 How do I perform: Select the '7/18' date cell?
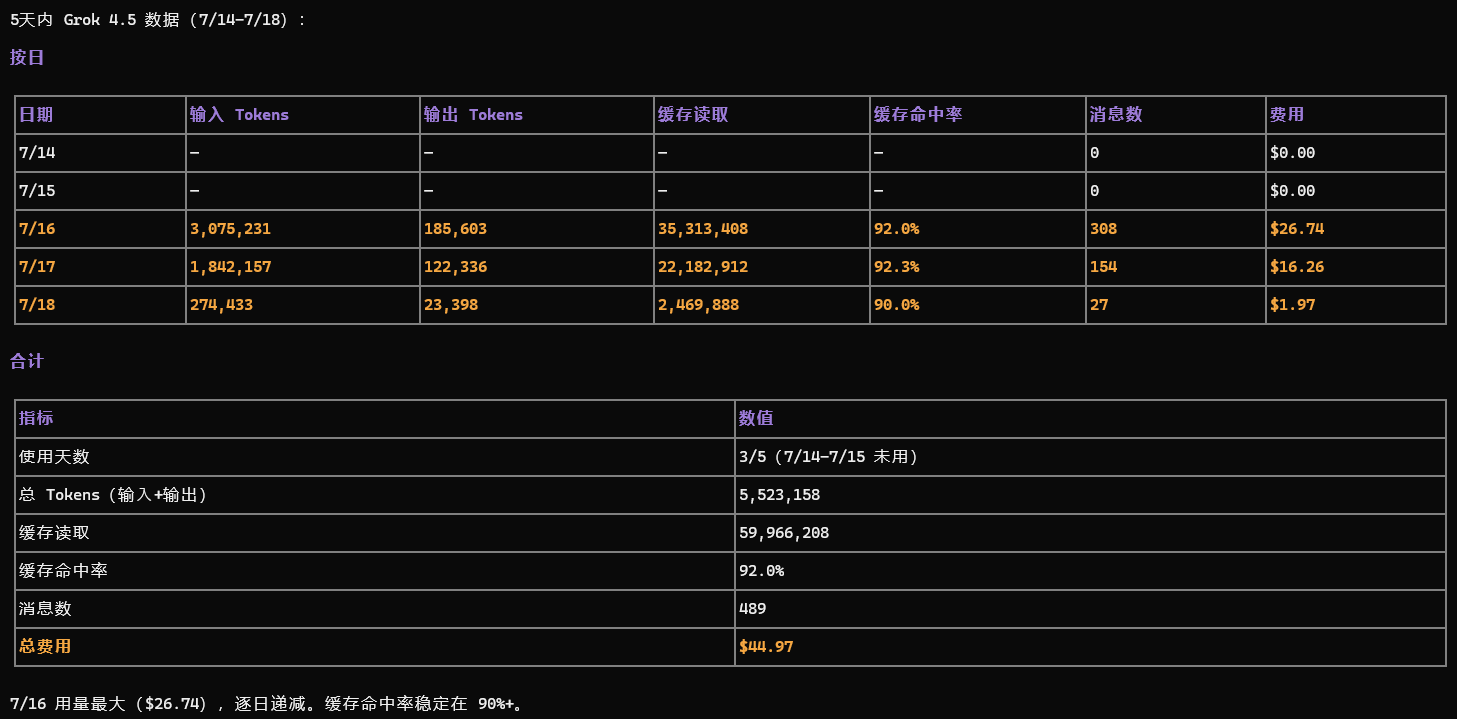coord(37,305)
